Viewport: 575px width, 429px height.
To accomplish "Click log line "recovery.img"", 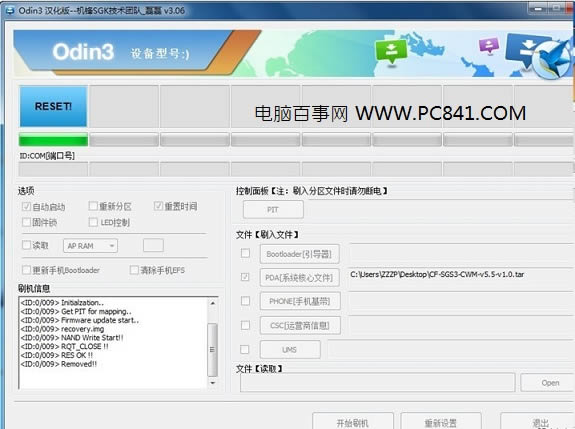I will pyautogui.click(x=62, y=329).
